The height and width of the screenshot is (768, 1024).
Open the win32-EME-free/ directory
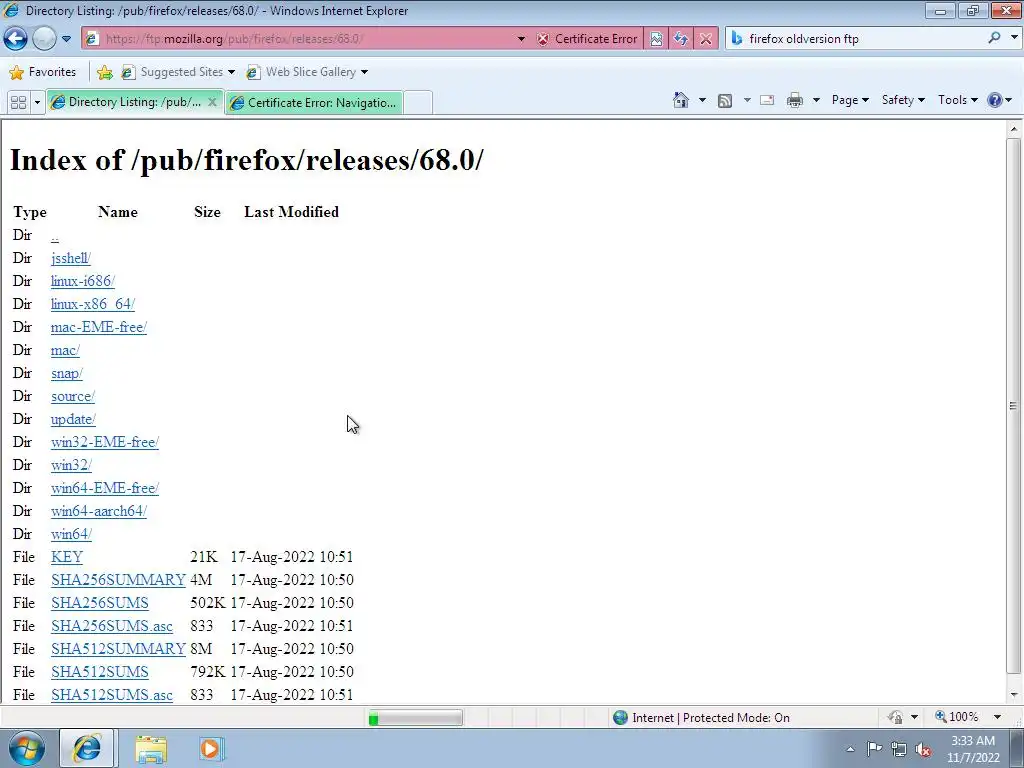click(x=105, y=442)
